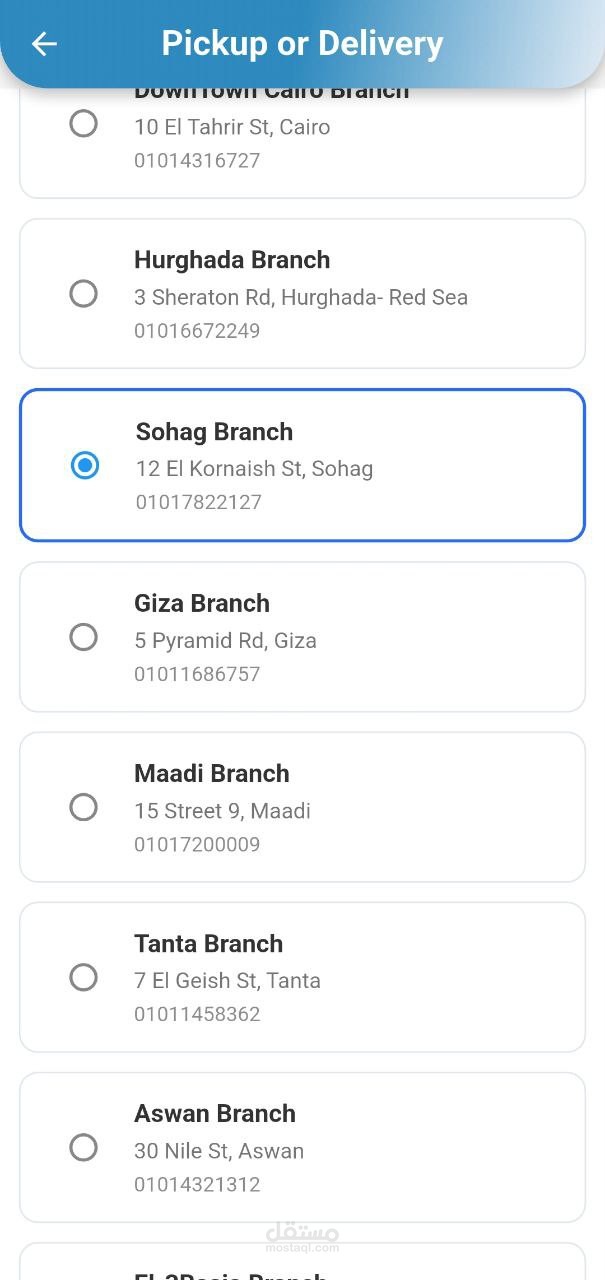
Task: Tap address 30 Nile St, Aswan
Action: pyautogui.click(x=219, y=1151)
